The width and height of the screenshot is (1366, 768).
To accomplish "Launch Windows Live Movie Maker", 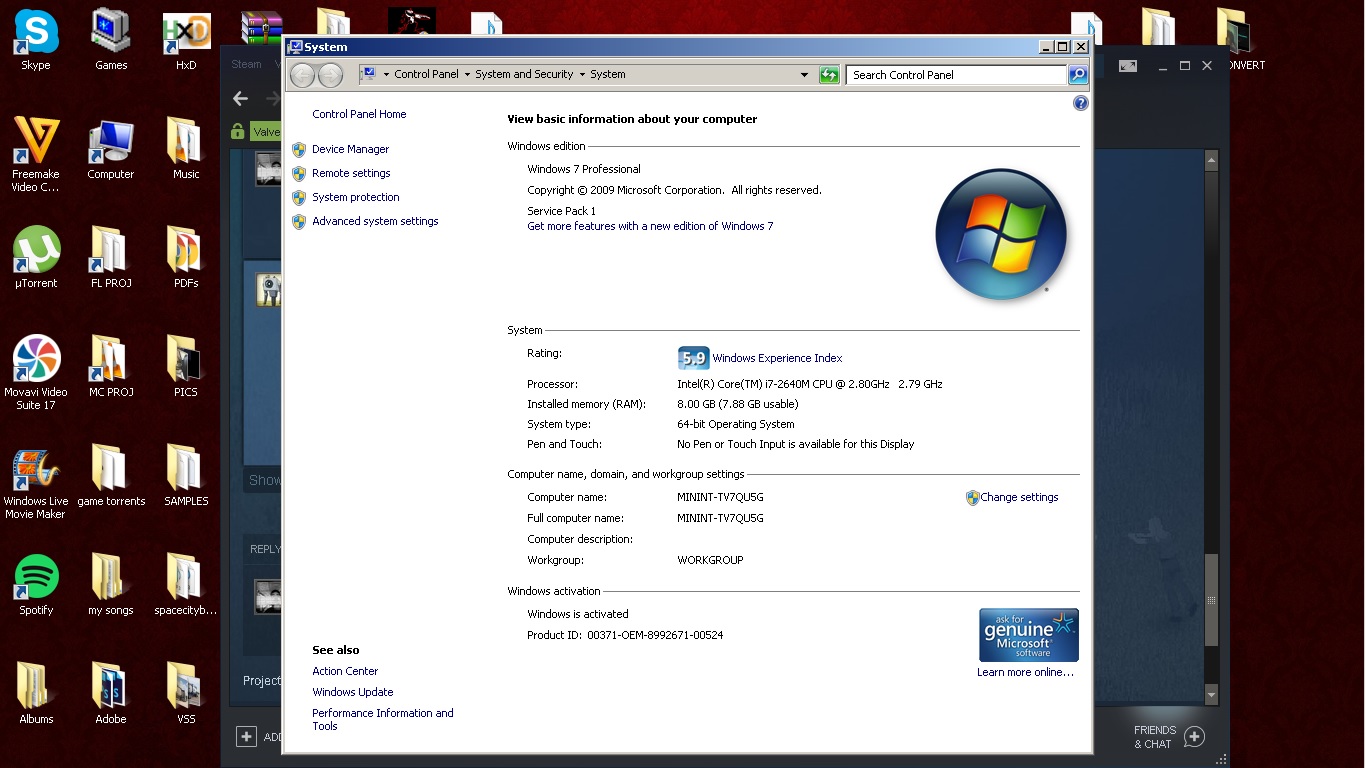I will click(x=36, y=481).
